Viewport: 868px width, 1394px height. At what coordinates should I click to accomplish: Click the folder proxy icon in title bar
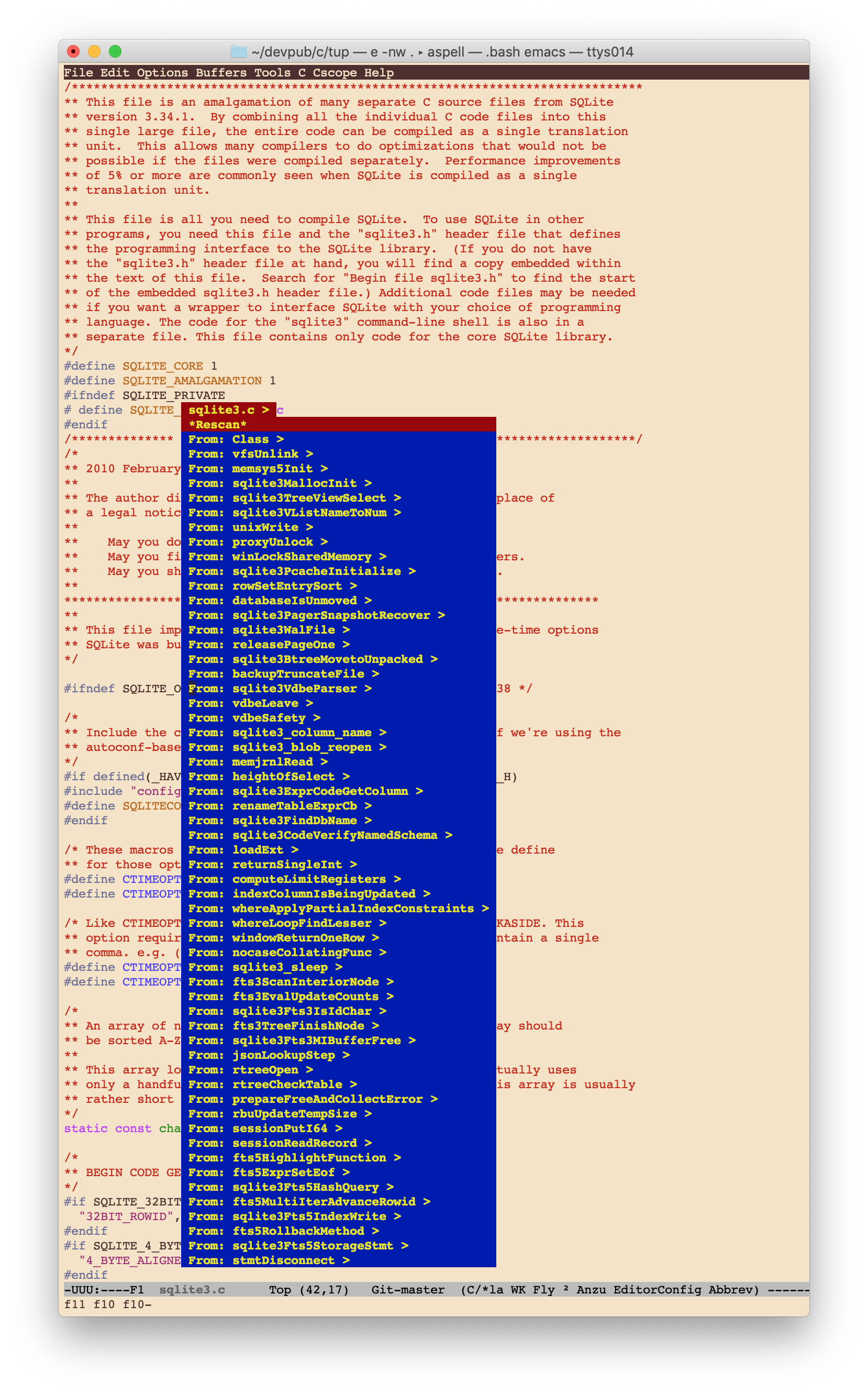(x=239, y=52)
